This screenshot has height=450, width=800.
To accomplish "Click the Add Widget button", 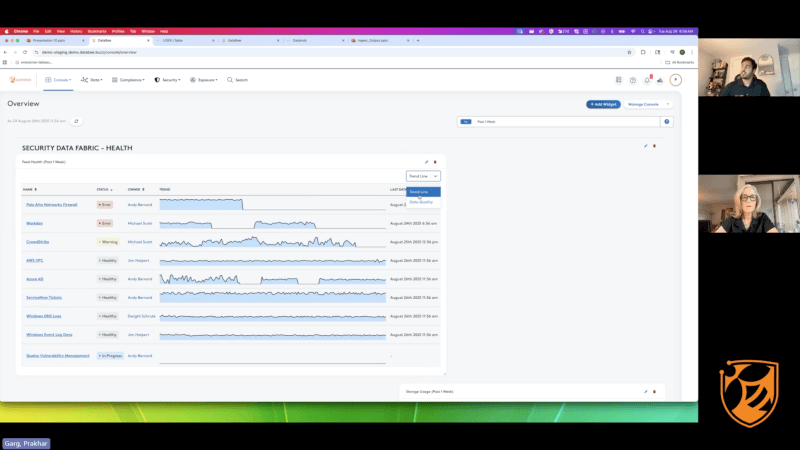I will 603,104.
